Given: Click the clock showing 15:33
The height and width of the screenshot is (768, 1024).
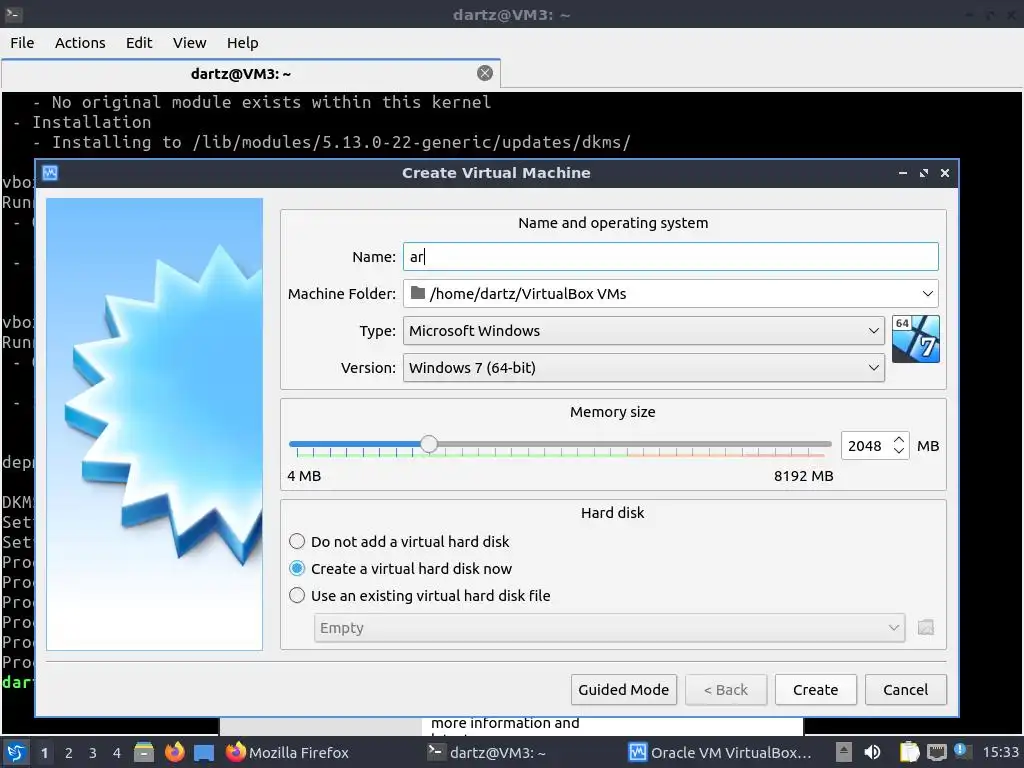Looking at the screenshot, I should 1000,752.
